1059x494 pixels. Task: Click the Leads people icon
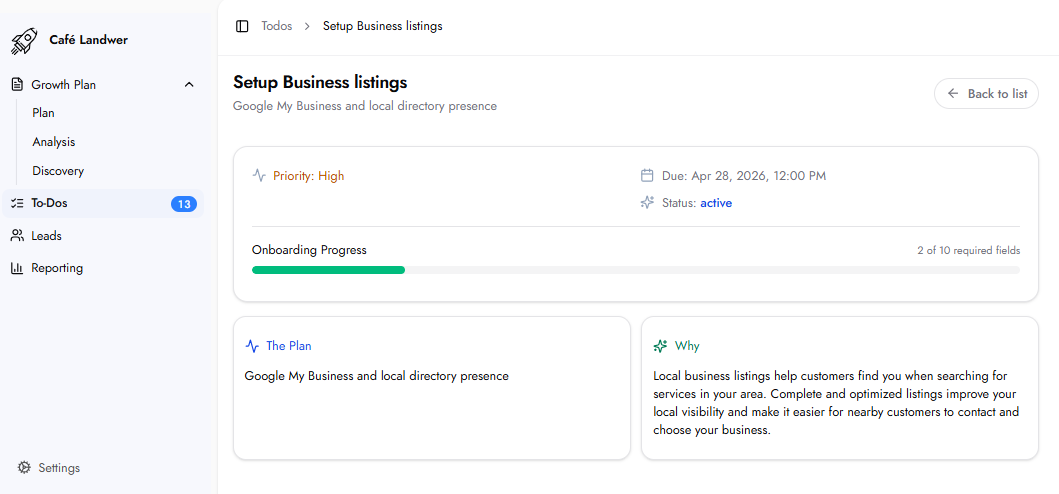pyautogui.click(x=17, y=236)
